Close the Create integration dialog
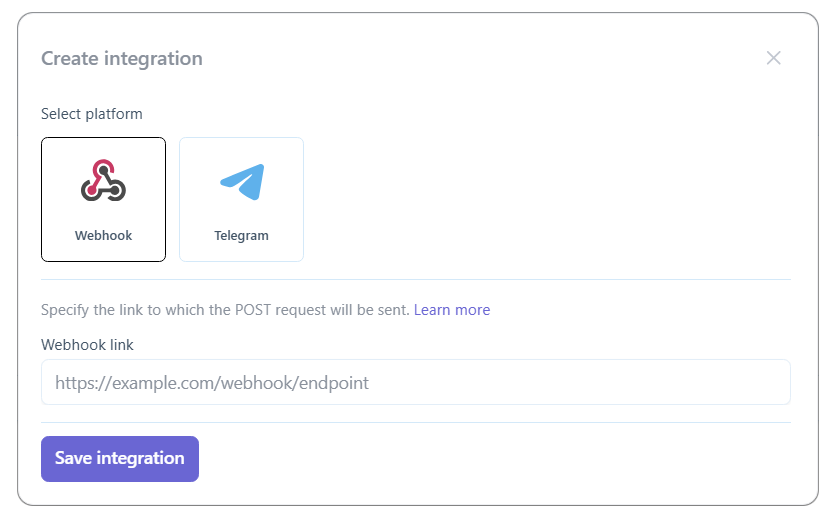Viewport: 833px width, 518px height. [x=773, y=58]
